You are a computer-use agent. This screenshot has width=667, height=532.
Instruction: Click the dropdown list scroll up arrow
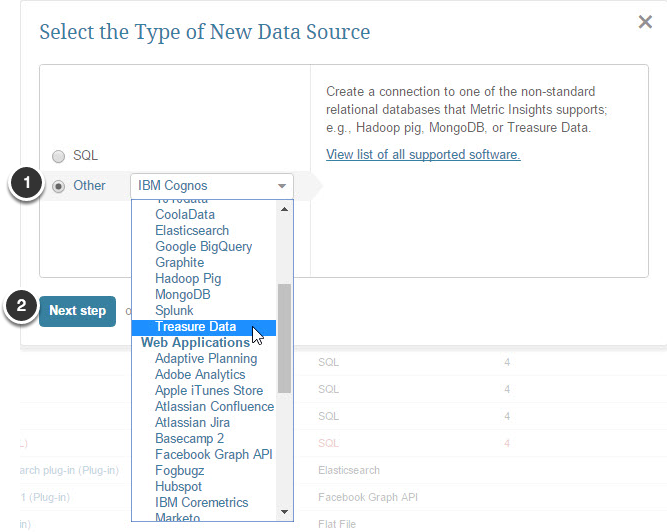(285, 209)
